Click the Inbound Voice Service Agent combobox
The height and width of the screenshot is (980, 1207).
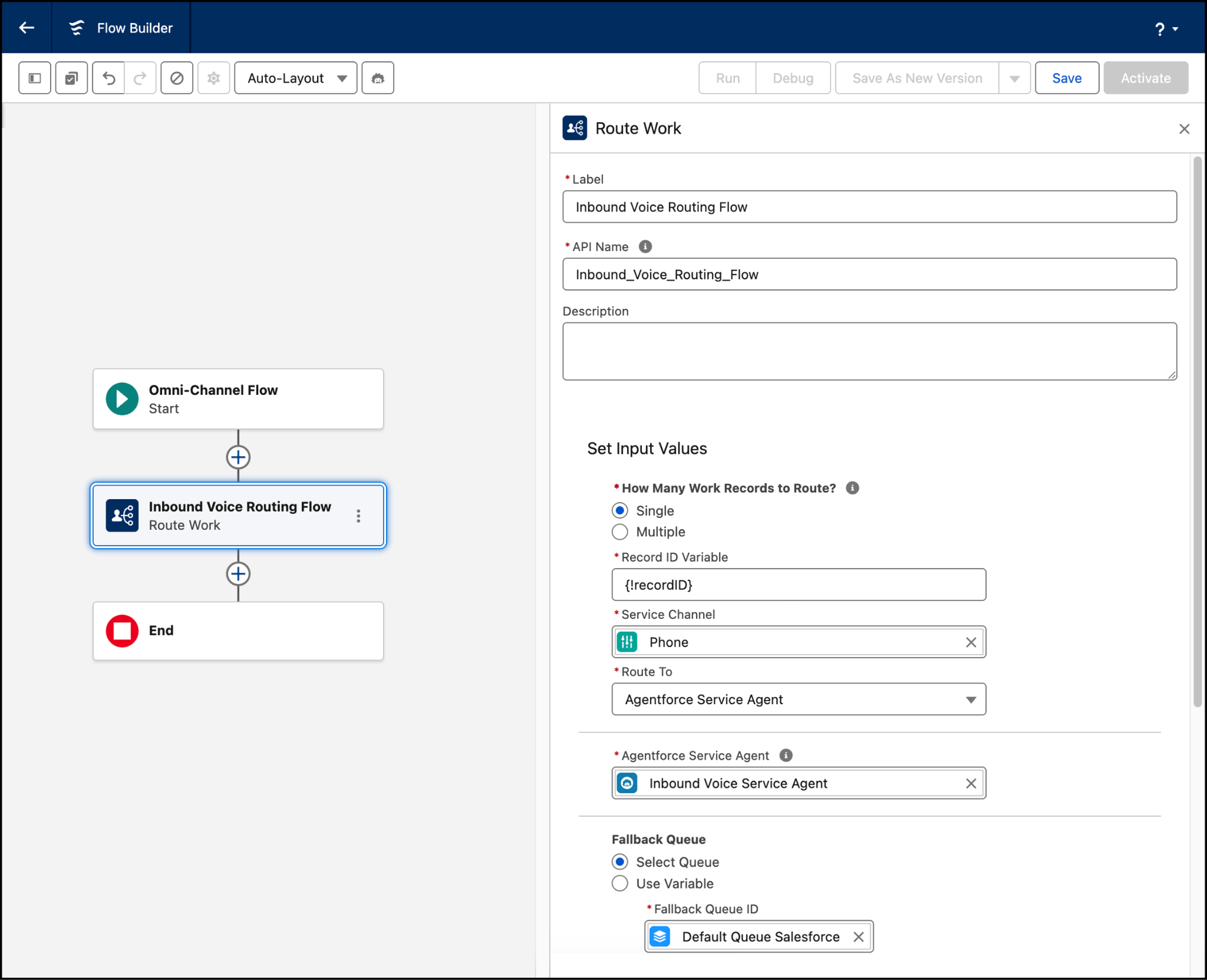(799, 783)
